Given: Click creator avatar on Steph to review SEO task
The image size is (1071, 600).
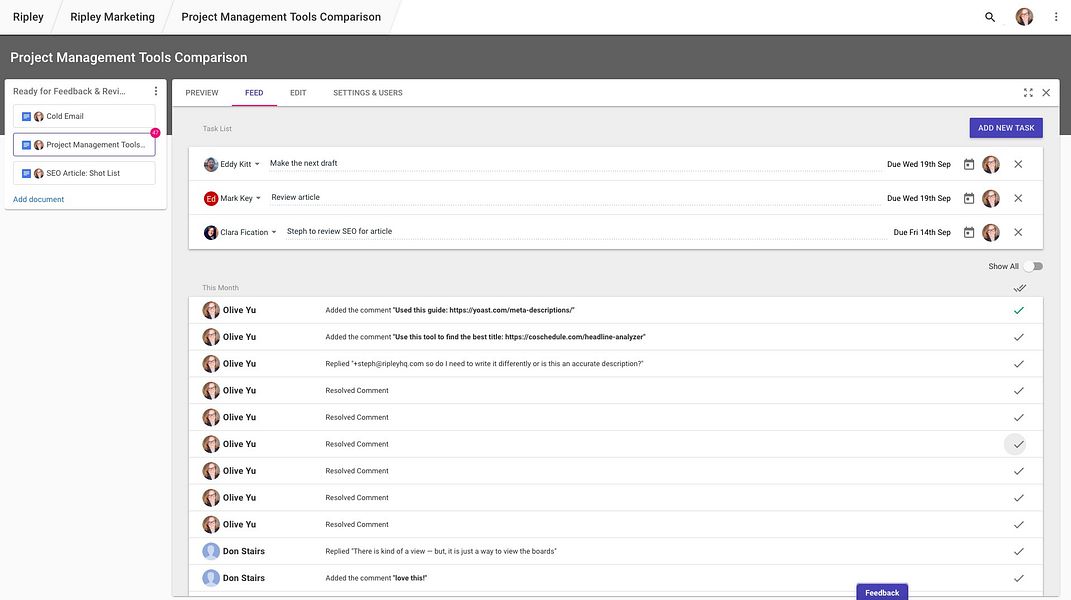Looking at the screenshot, I should point(991,232).
